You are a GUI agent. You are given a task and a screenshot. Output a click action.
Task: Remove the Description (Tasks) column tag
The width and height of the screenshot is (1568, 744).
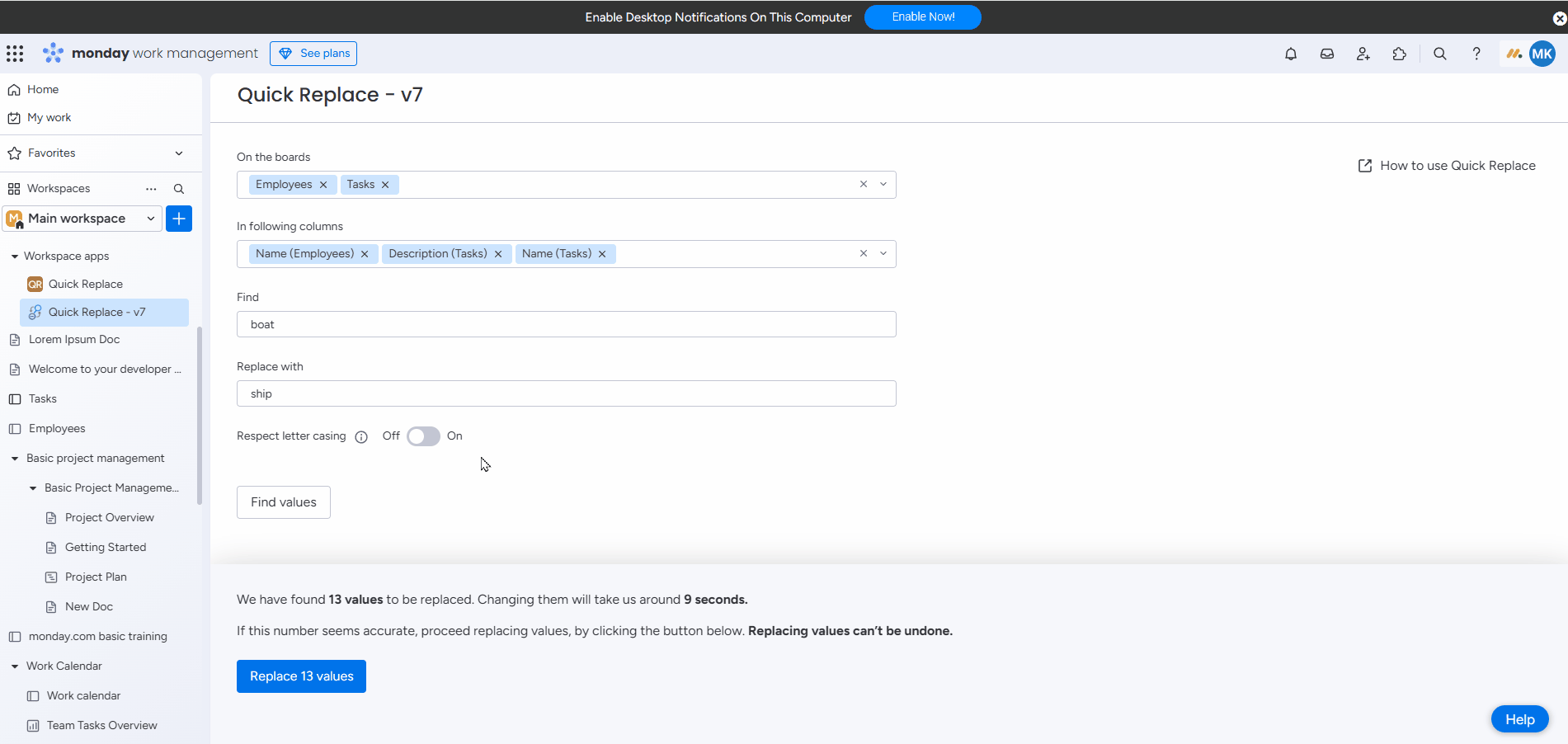(x=498, y=254)
